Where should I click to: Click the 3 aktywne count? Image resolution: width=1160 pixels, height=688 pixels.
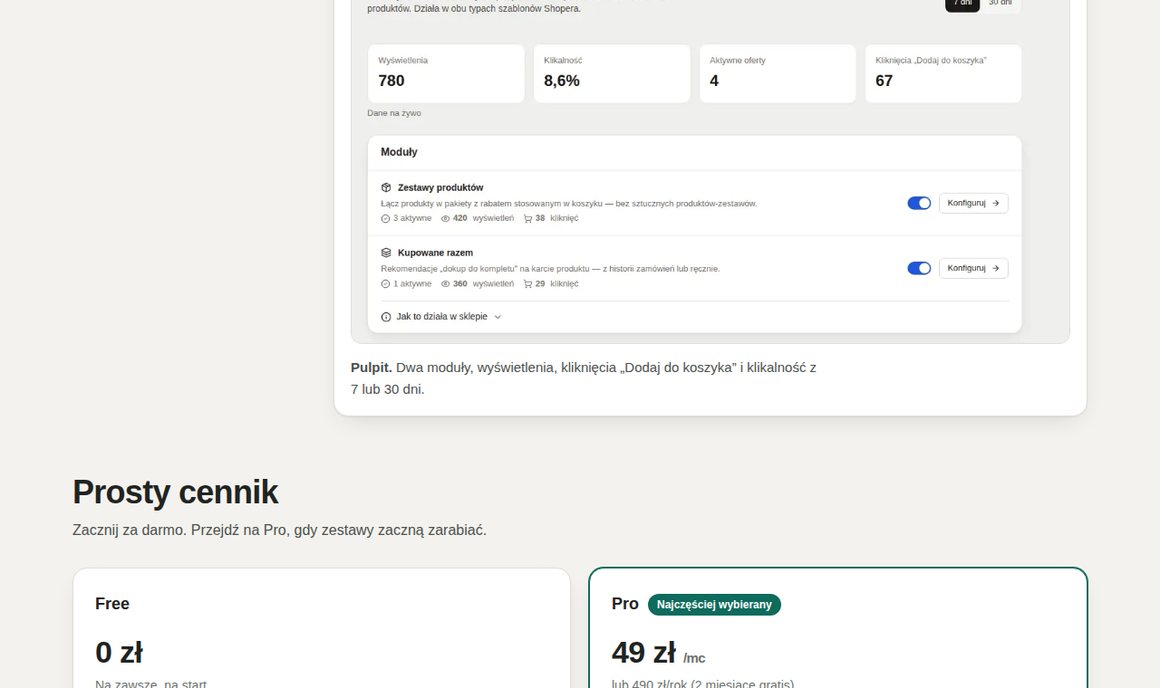pos(412,218)
